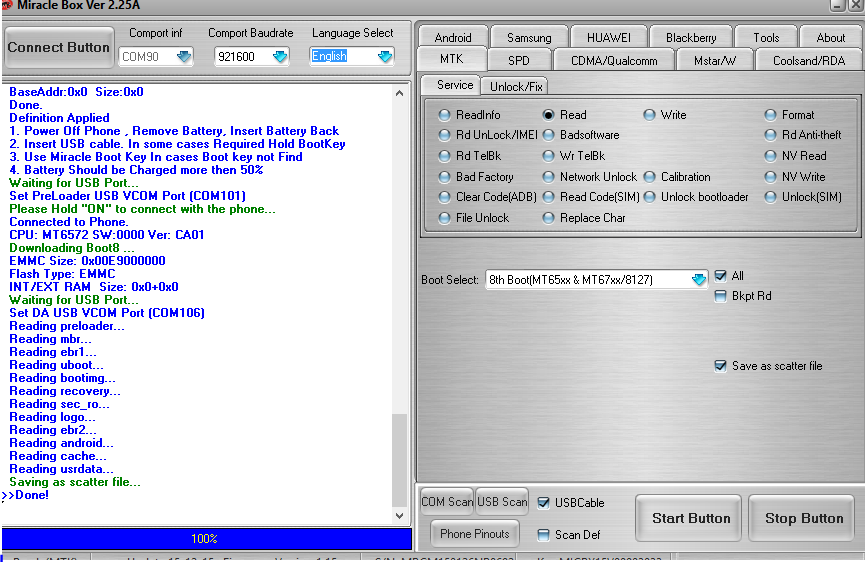Switch to the Unlock/Fix sub-tab
This screenshot has height=562, width=865.
pyautogui.click(x=516, y=87)
